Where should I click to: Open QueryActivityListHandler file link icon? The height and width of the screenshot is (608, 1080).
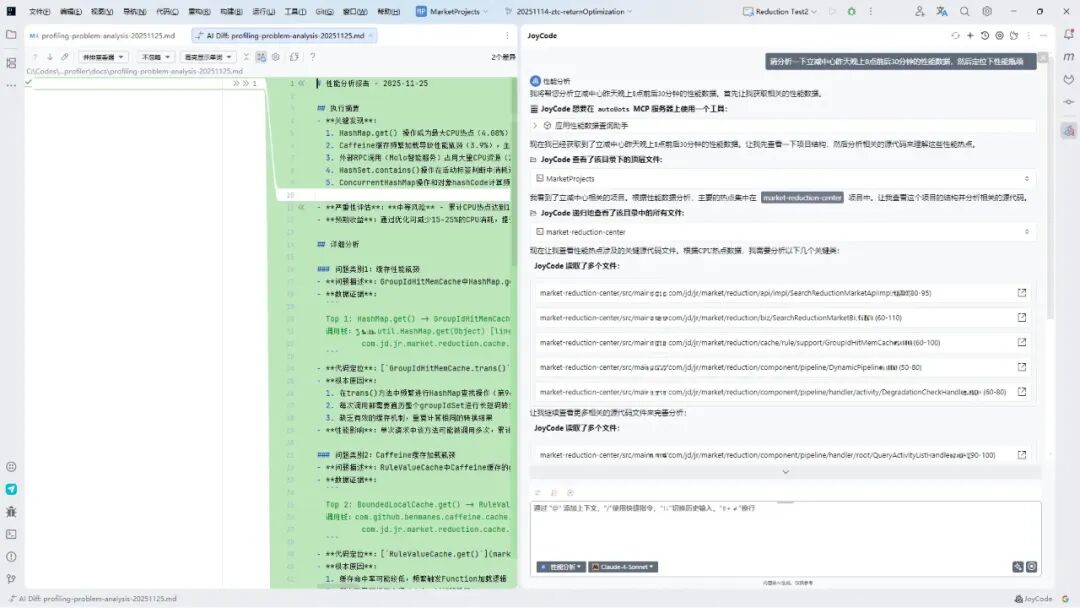pos(1021,455)
